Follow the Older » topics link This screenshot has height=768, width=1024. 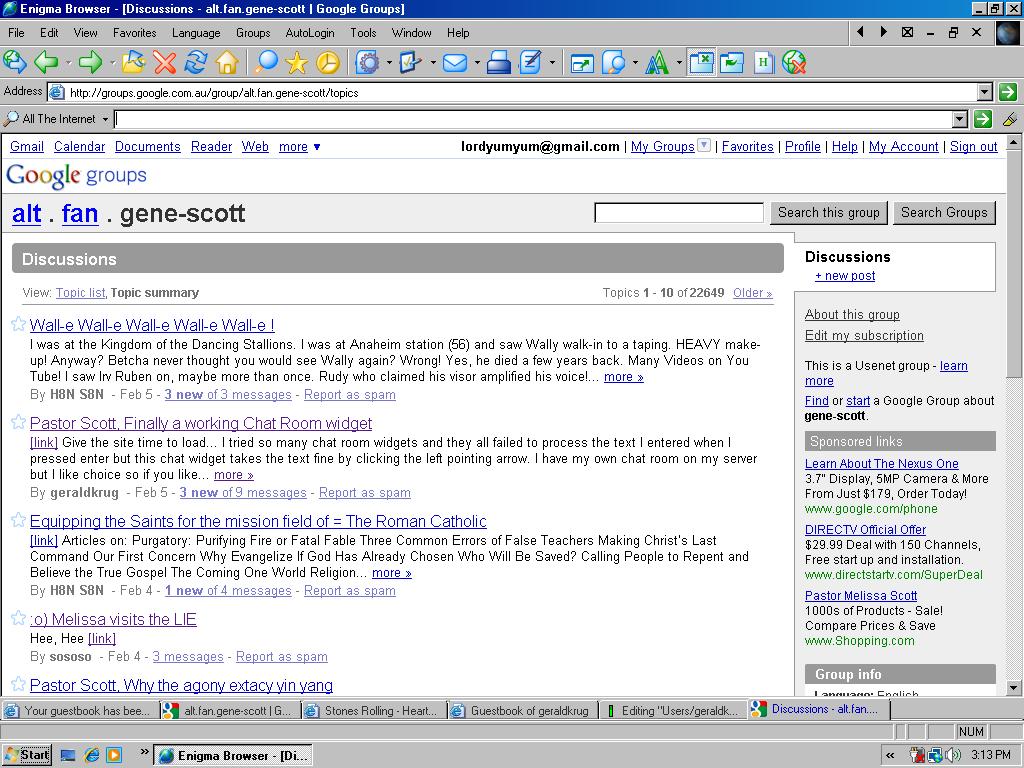pos(752,293)
